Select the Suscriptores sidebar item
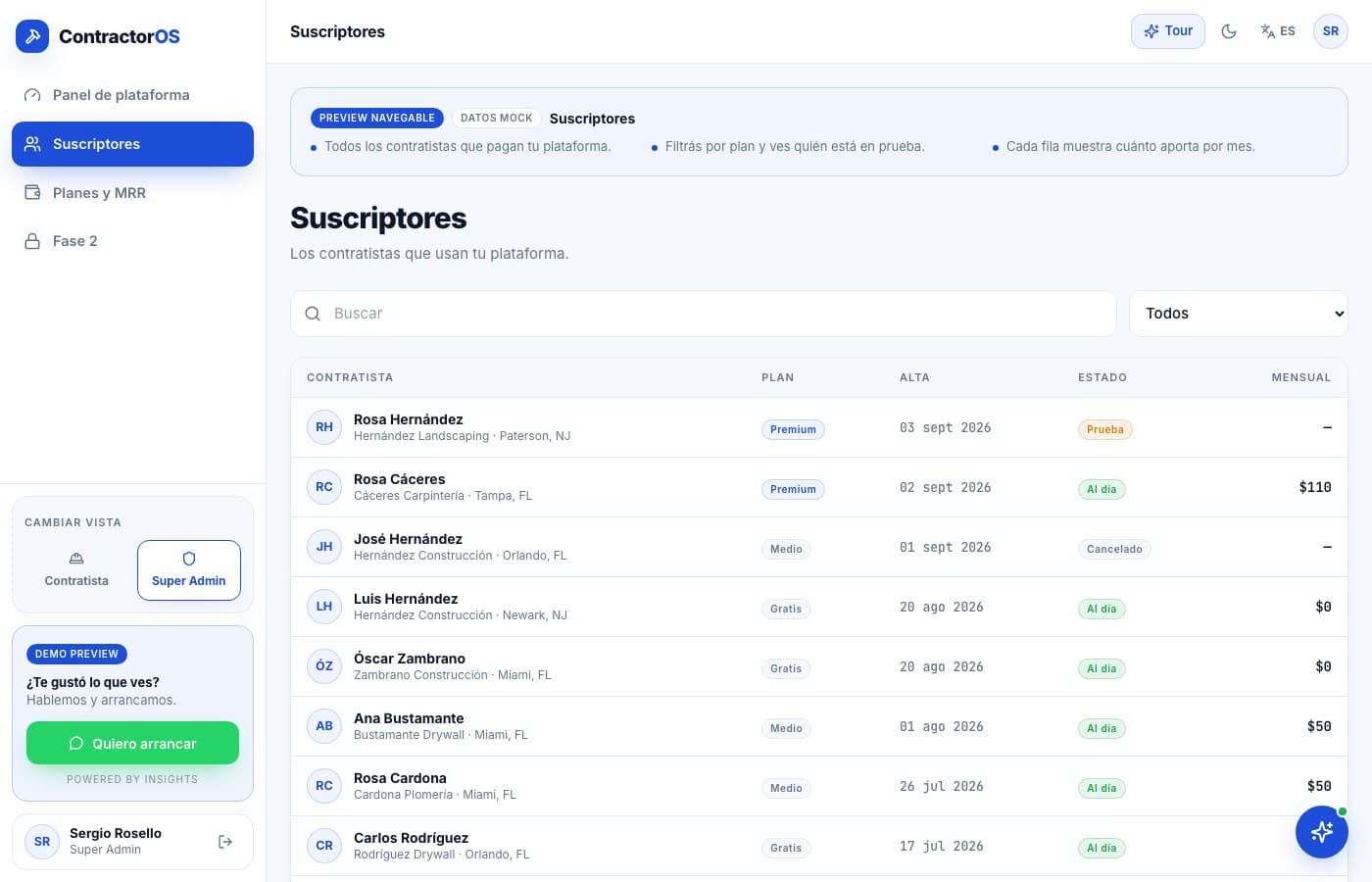 tap(132, 144)
